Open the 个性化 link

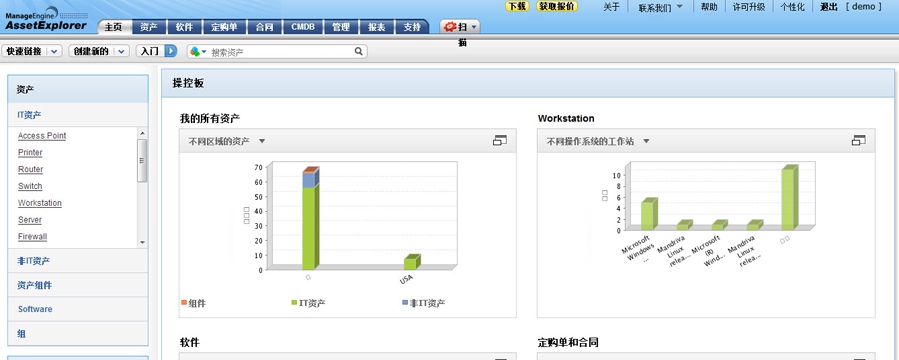tap(792, 7)
